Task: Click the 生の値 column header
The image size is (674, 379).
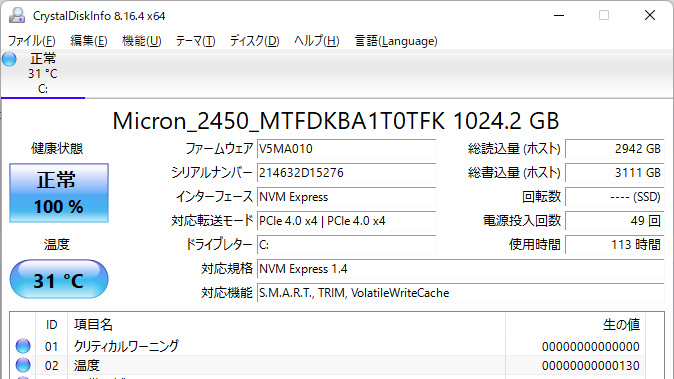Action: click(x=621, y=324)
